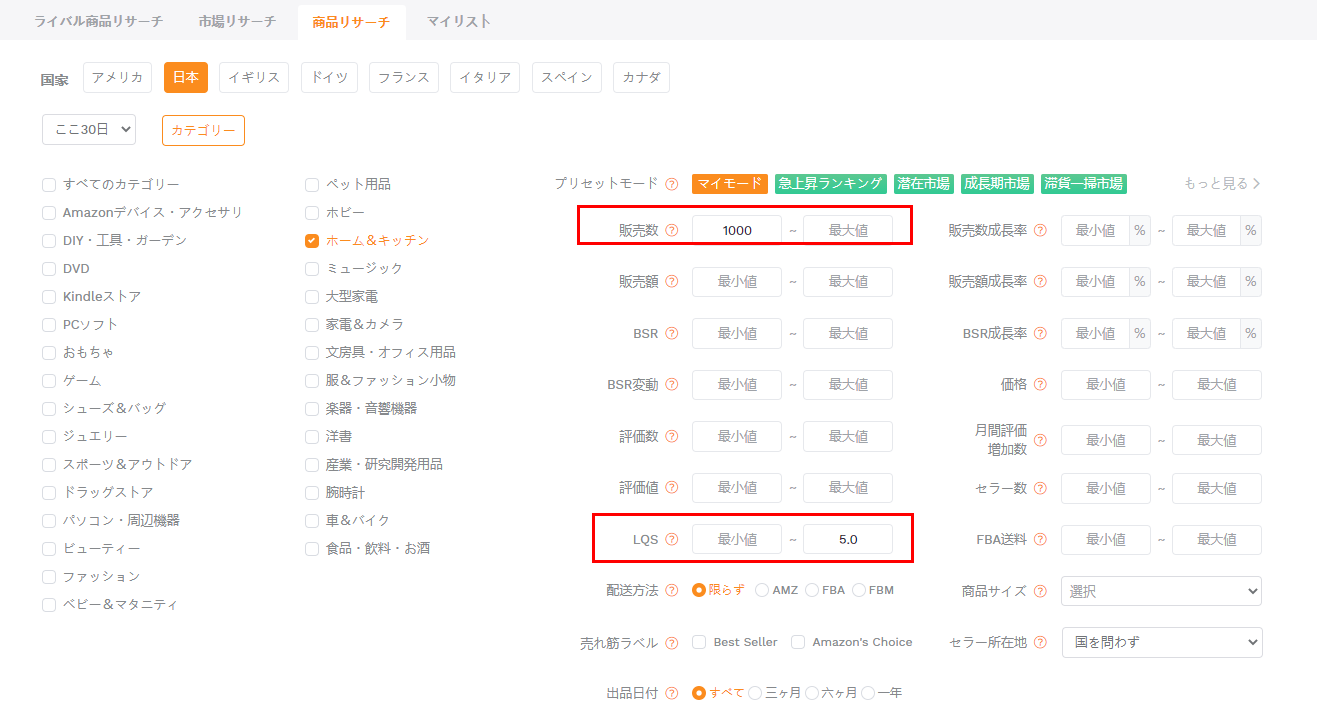Screen dimensions: 1317x721
Task: Click help icon next to 評価値
Action: tap(672, 487)
